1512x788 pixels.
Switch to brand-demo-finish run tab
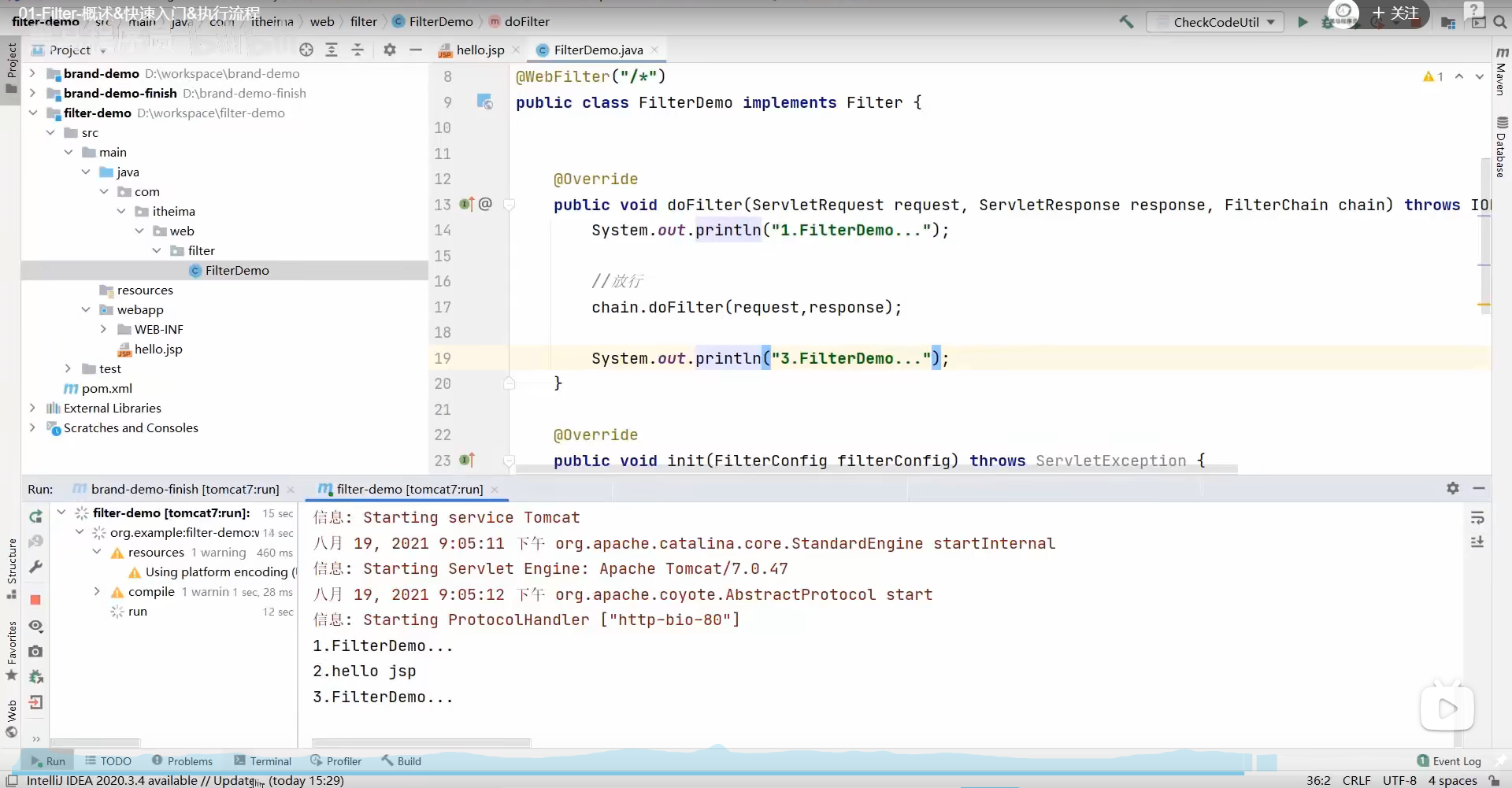185,489
